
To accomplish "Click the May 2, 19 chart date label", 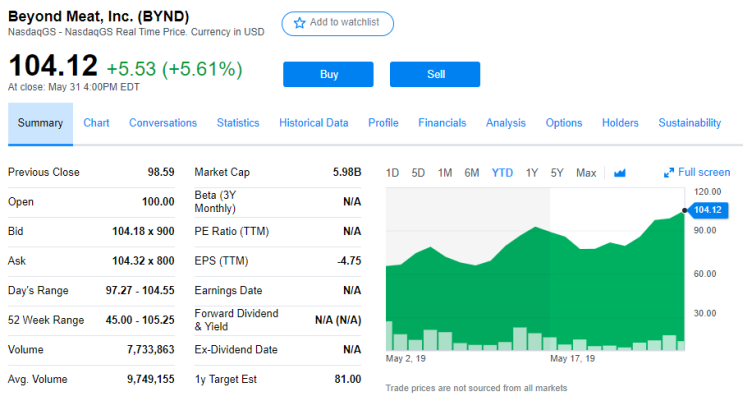I will [x=406, y=359].
